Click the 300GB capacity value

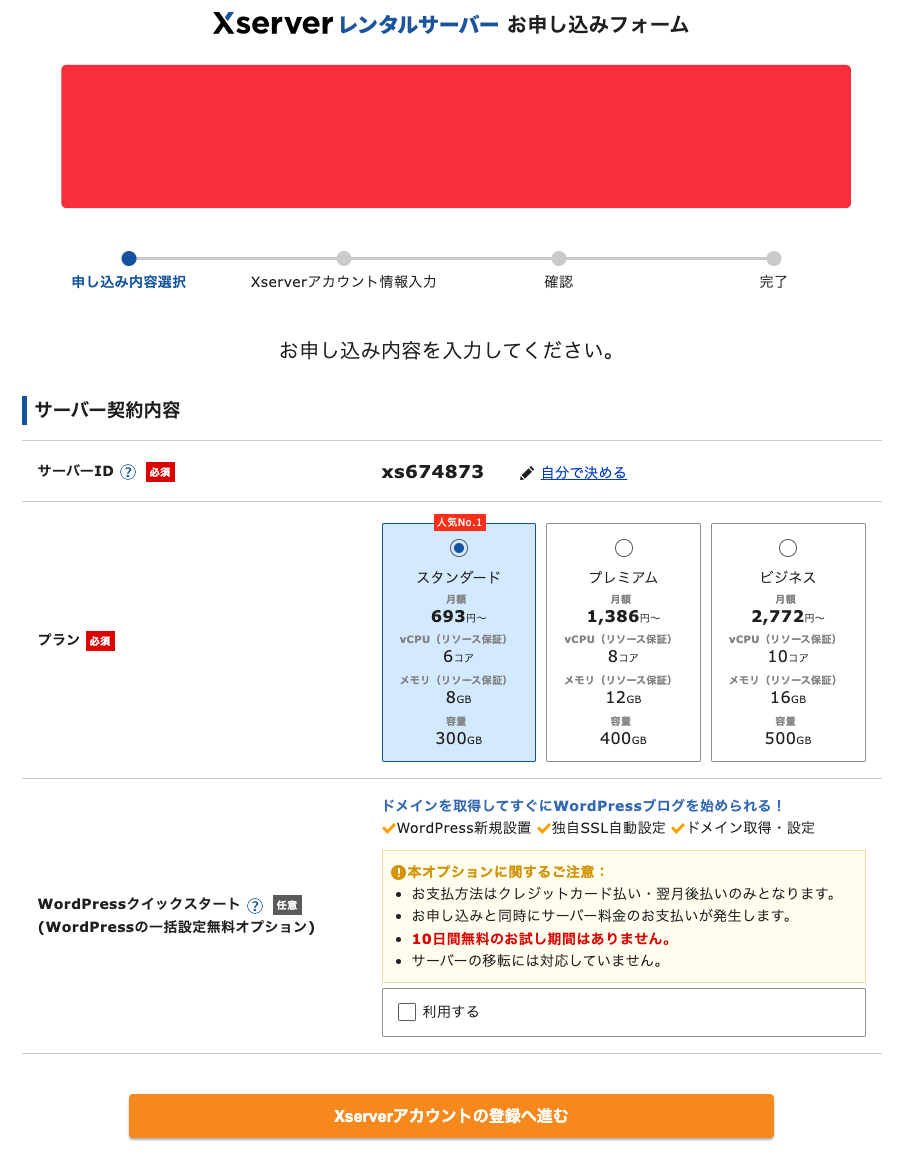(x=459, y=738)
